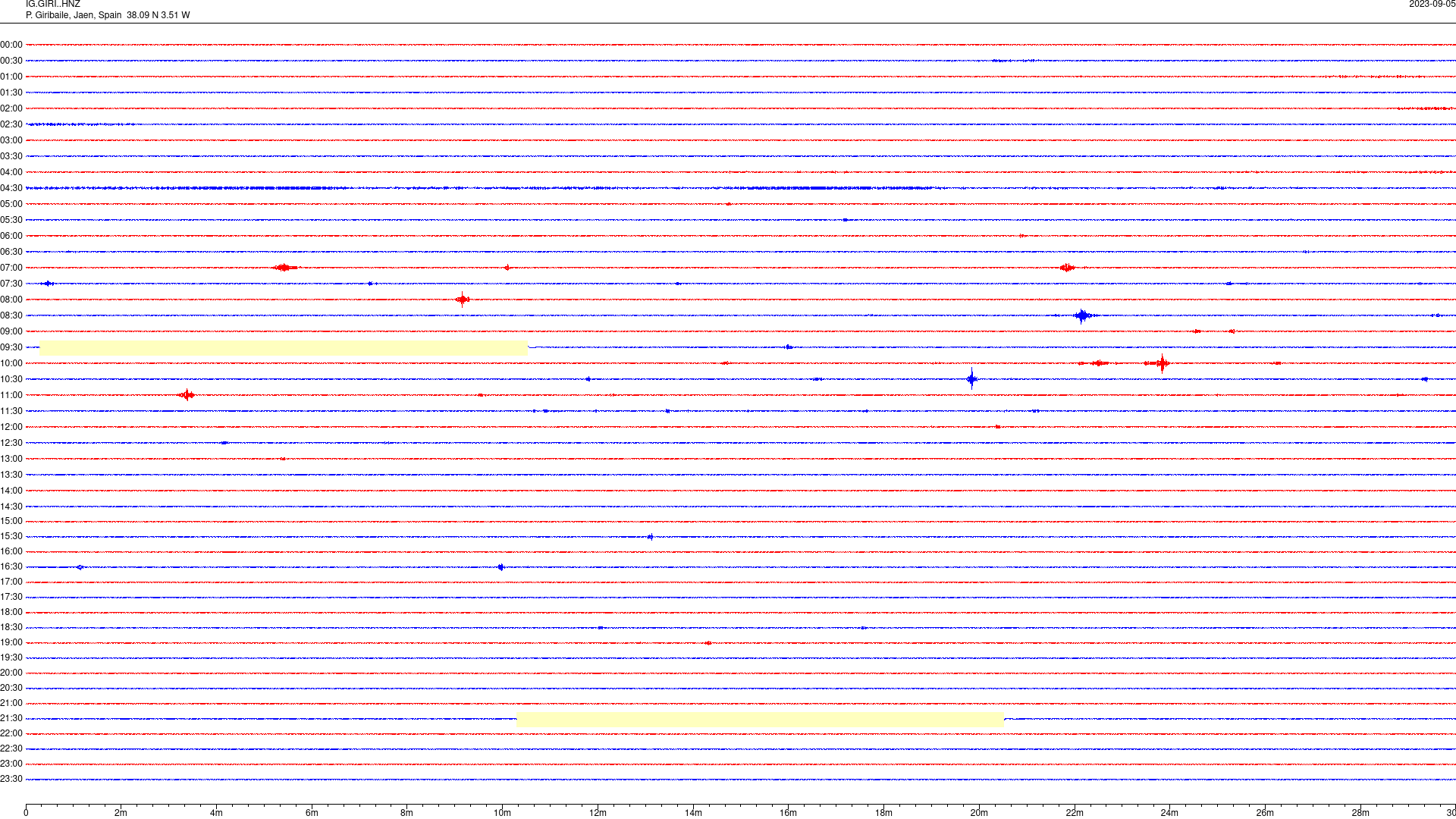Select the 04:30 time row label
Screen dimensions: 1456x819
click(11, 188)
